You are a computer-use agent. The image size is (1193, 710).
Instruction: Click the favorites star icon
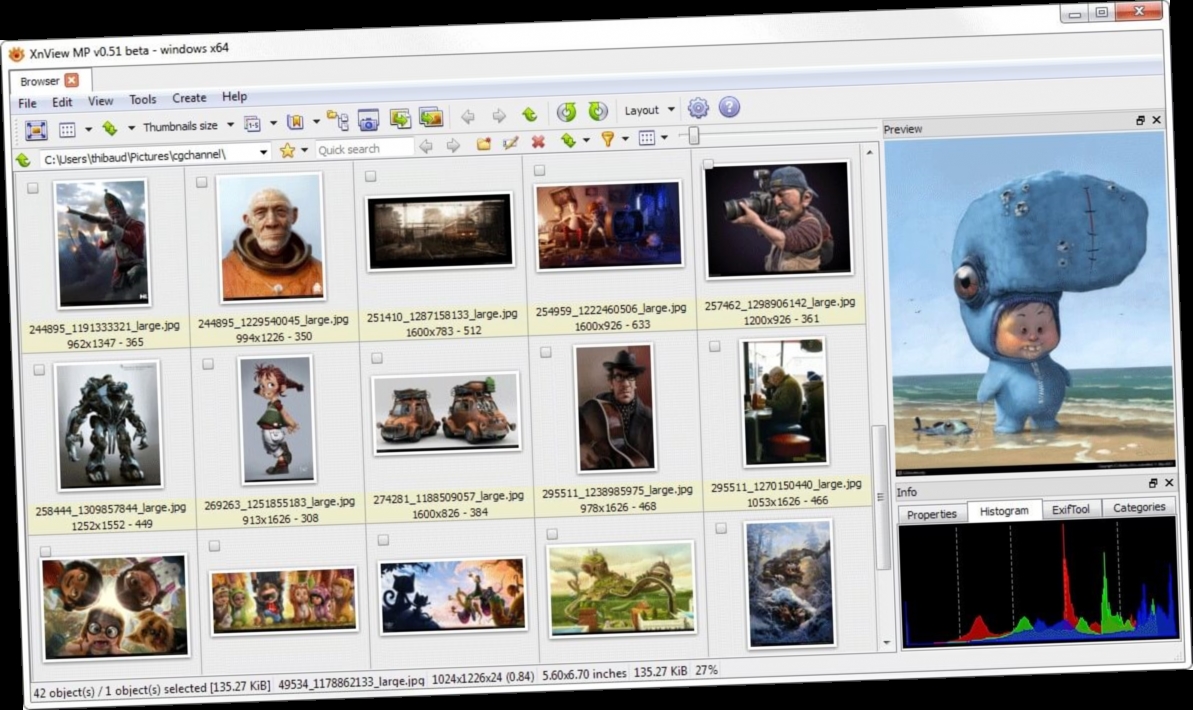[x=287, y=151]
